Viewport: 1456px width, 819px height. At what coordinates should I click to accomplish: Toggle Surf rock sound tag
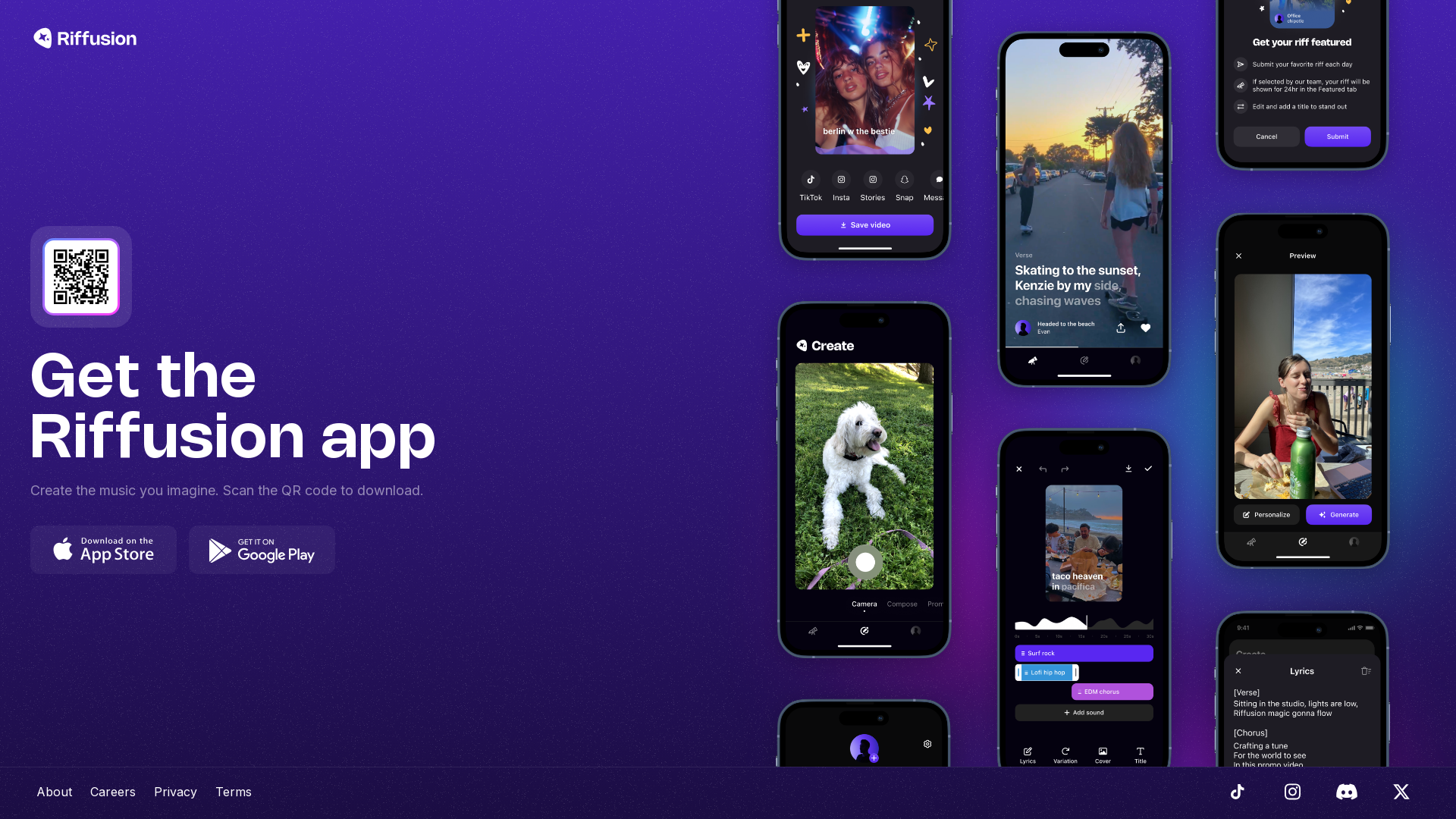pos(1084,653)
